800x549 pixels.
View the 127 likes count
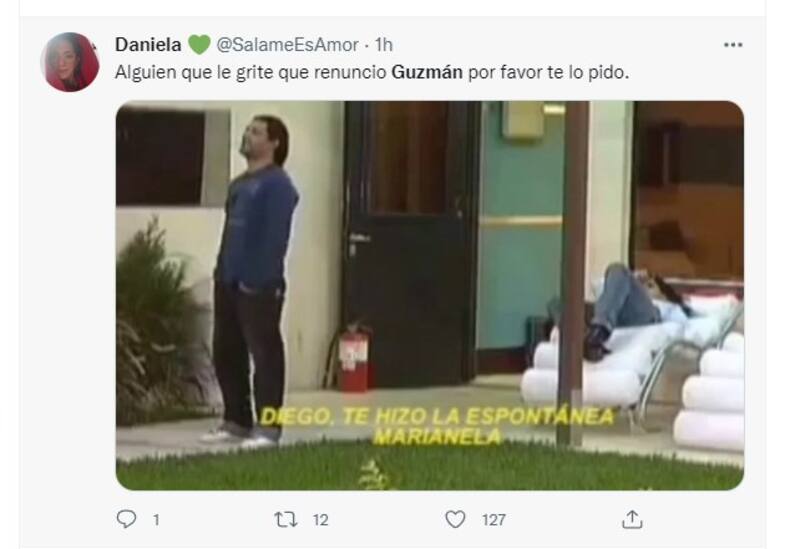[494, 520]
